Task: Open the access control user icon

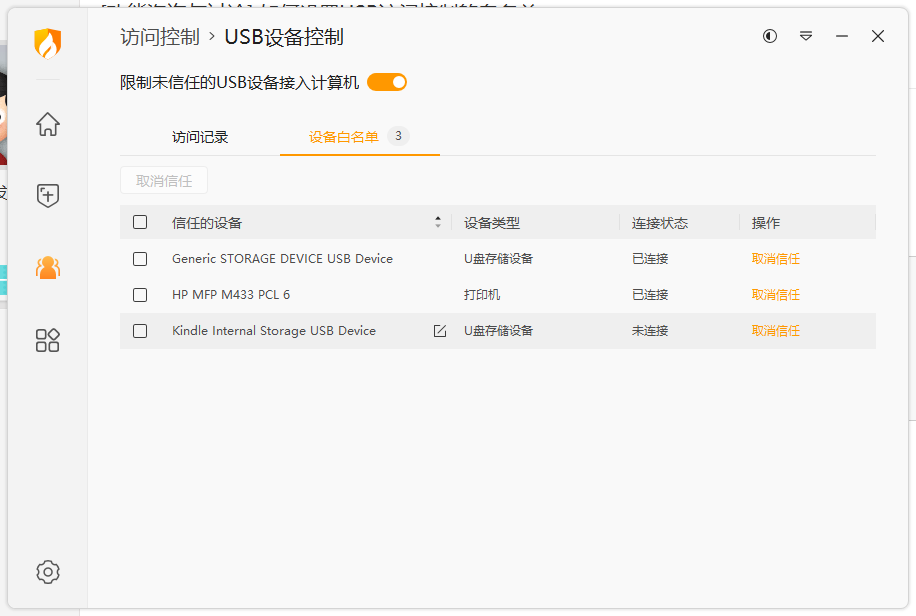Action: (48, 268)
